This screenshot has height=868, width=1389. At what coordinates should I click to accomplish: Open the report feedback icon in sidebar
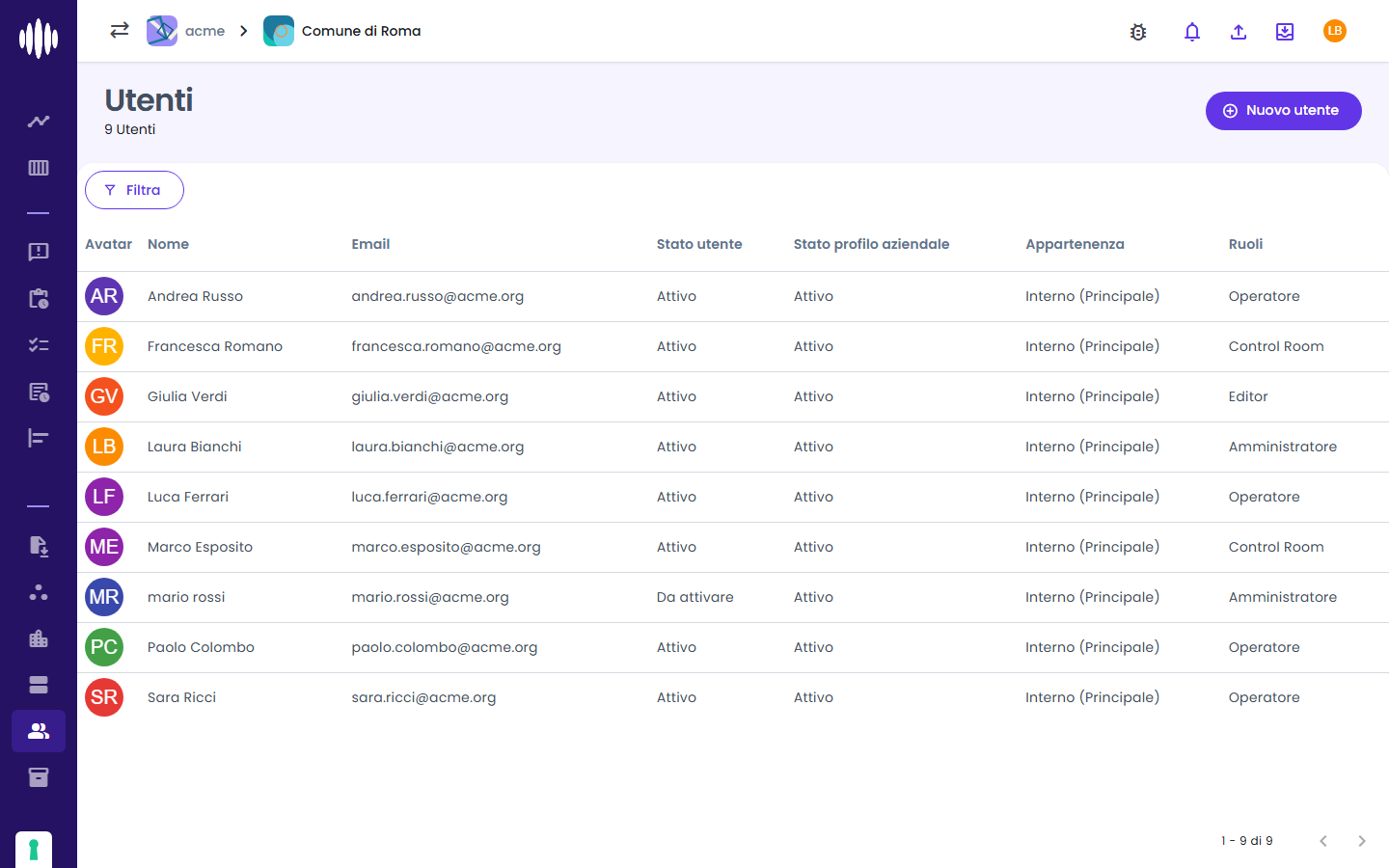(x=39, y=252)
